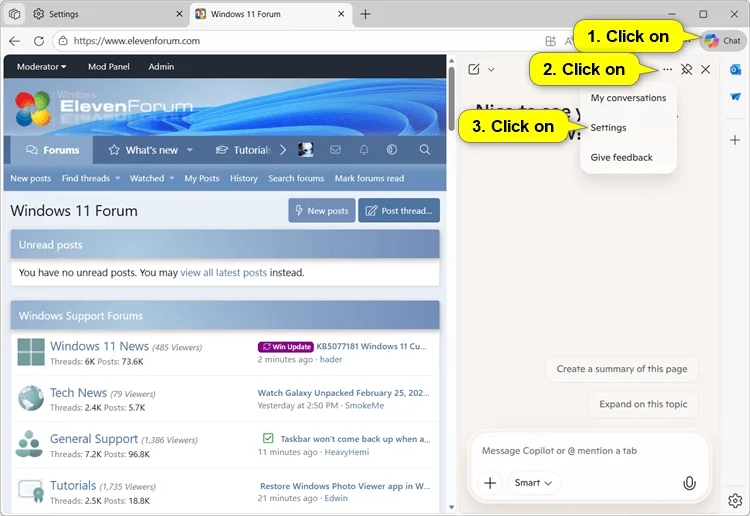Open the Tutorials forum link in the list

(73, 485)
